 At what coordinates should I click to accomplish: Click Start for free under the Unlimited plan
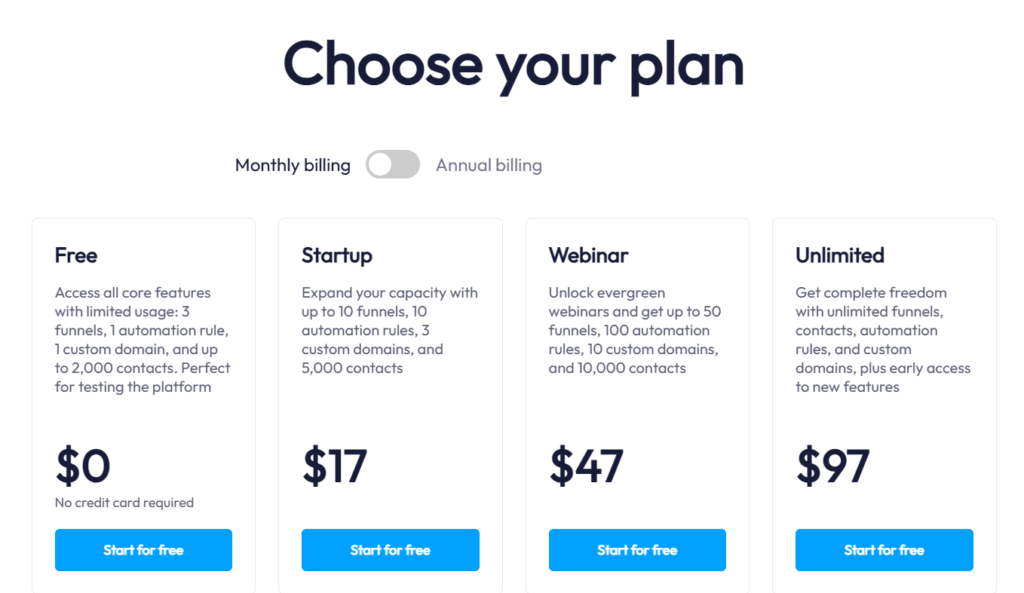point(884,549)
